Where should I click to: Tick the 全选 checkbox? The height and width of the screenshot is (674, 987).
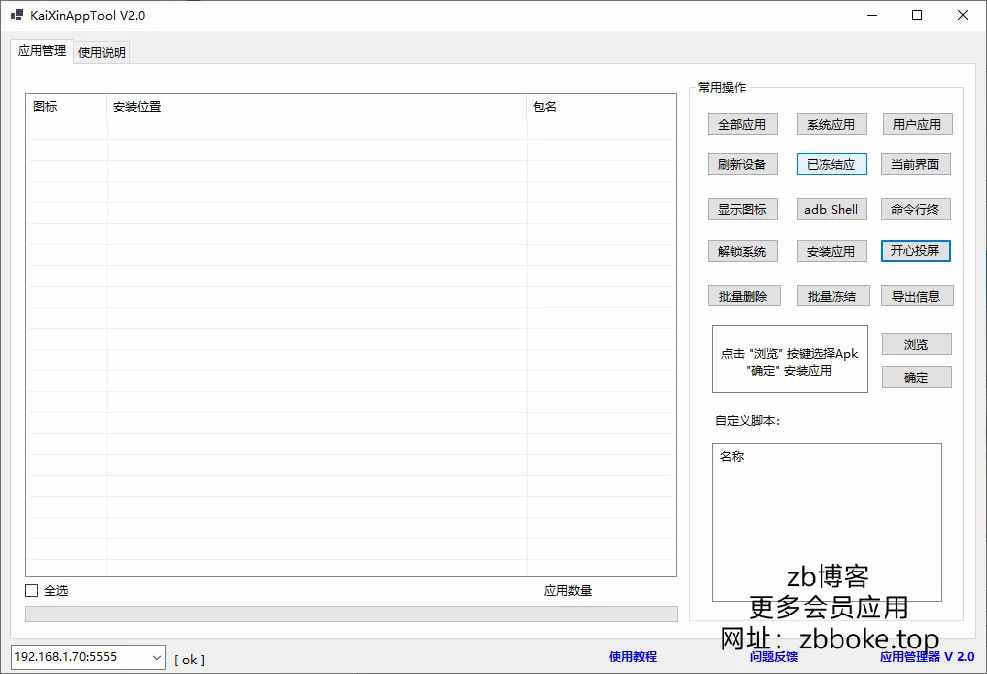pos(32,591)
